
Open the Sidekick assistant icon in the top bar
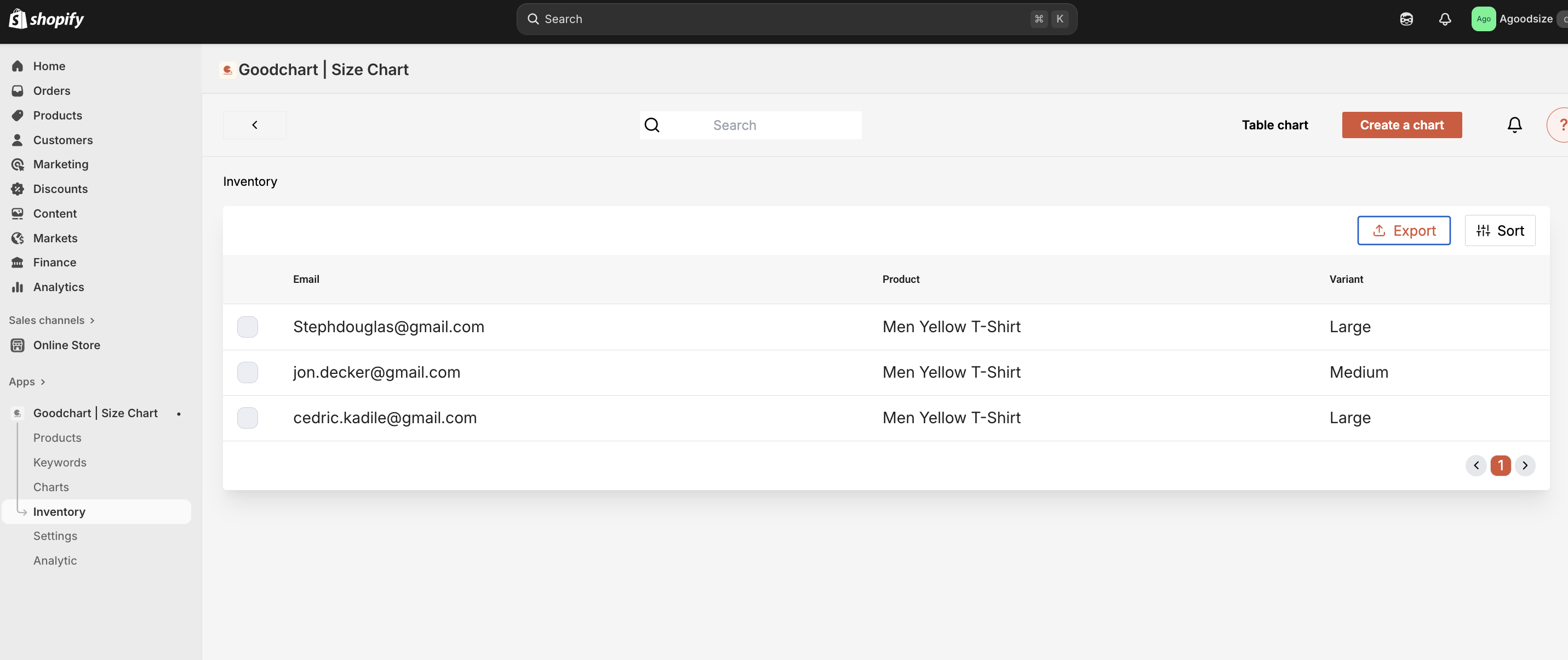1406,19
